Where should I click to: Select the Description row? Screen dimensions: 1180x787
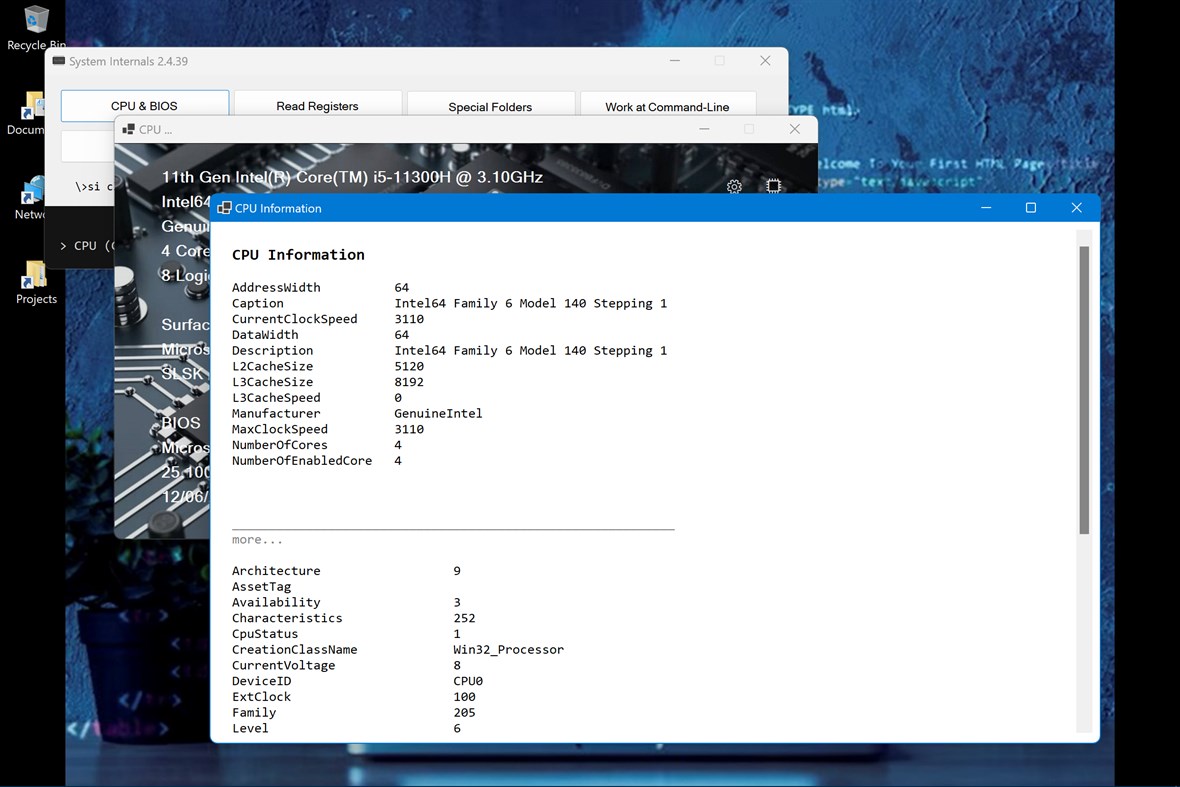tap(449, 351)
